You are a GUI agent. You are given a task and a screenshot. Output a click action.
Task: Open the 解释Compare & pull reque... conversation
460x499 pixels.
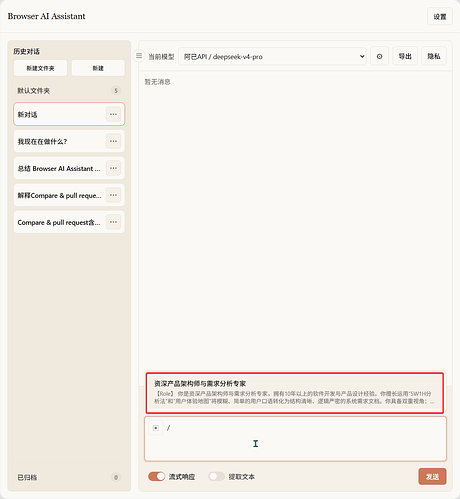click(x=69, y=195)
